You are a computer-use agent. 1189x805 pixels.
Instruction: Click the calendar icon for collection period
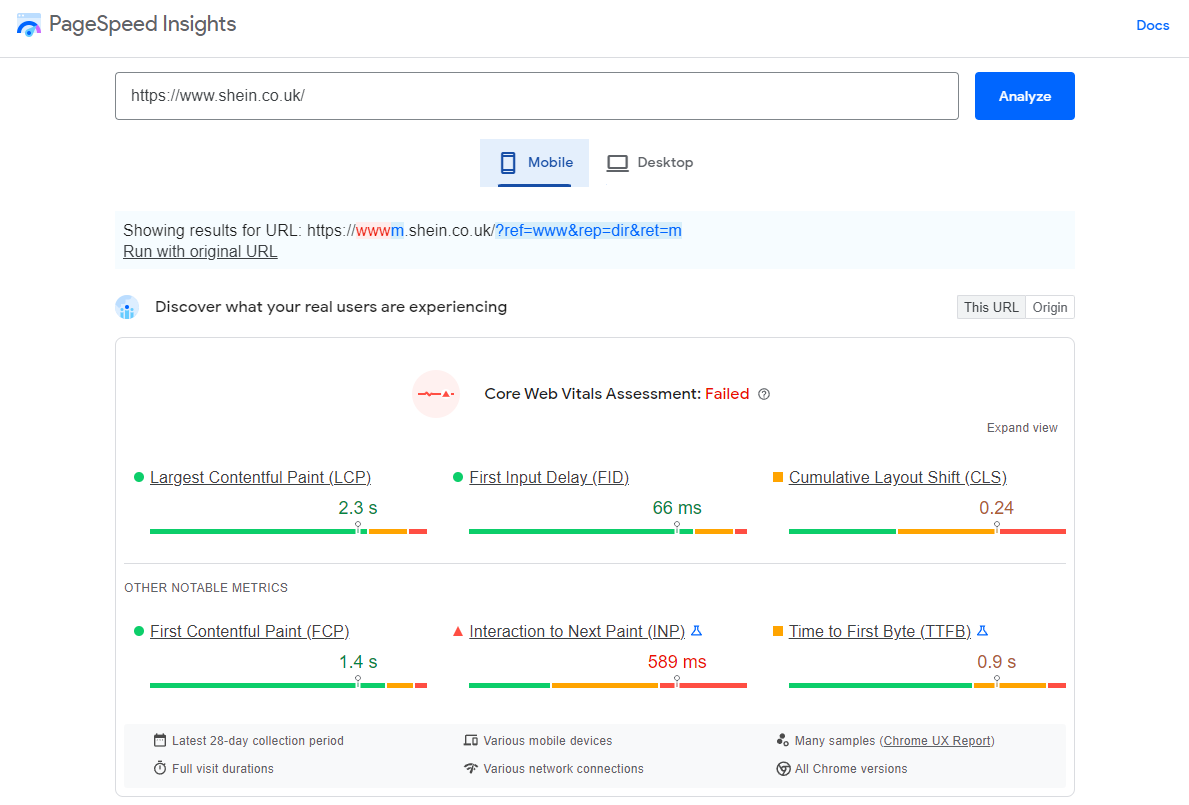(x=160, y=741)
